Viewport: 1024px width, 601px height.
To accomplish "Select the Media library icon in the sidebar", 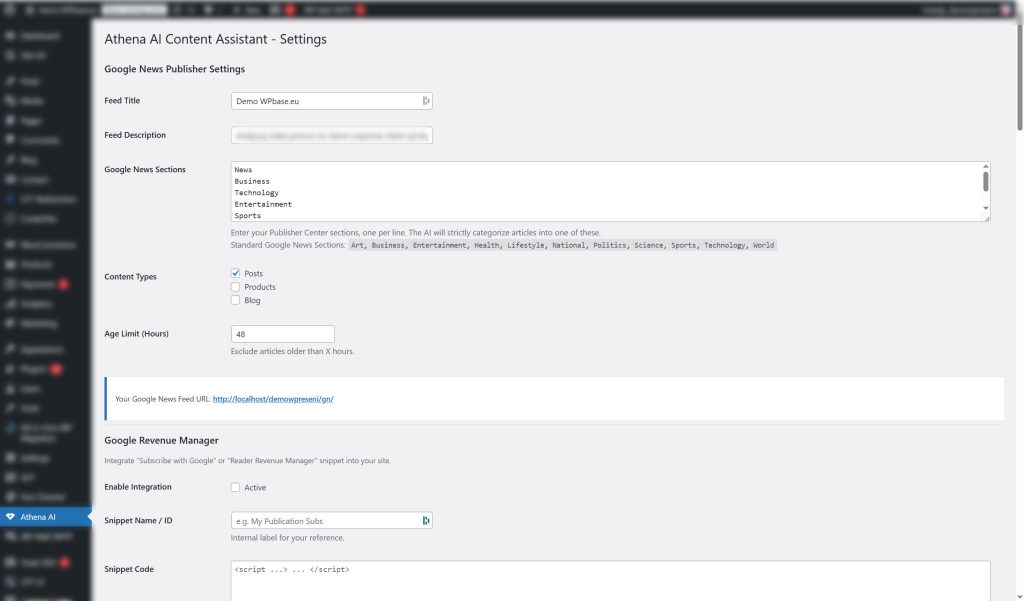I will [x=12, y=100].
